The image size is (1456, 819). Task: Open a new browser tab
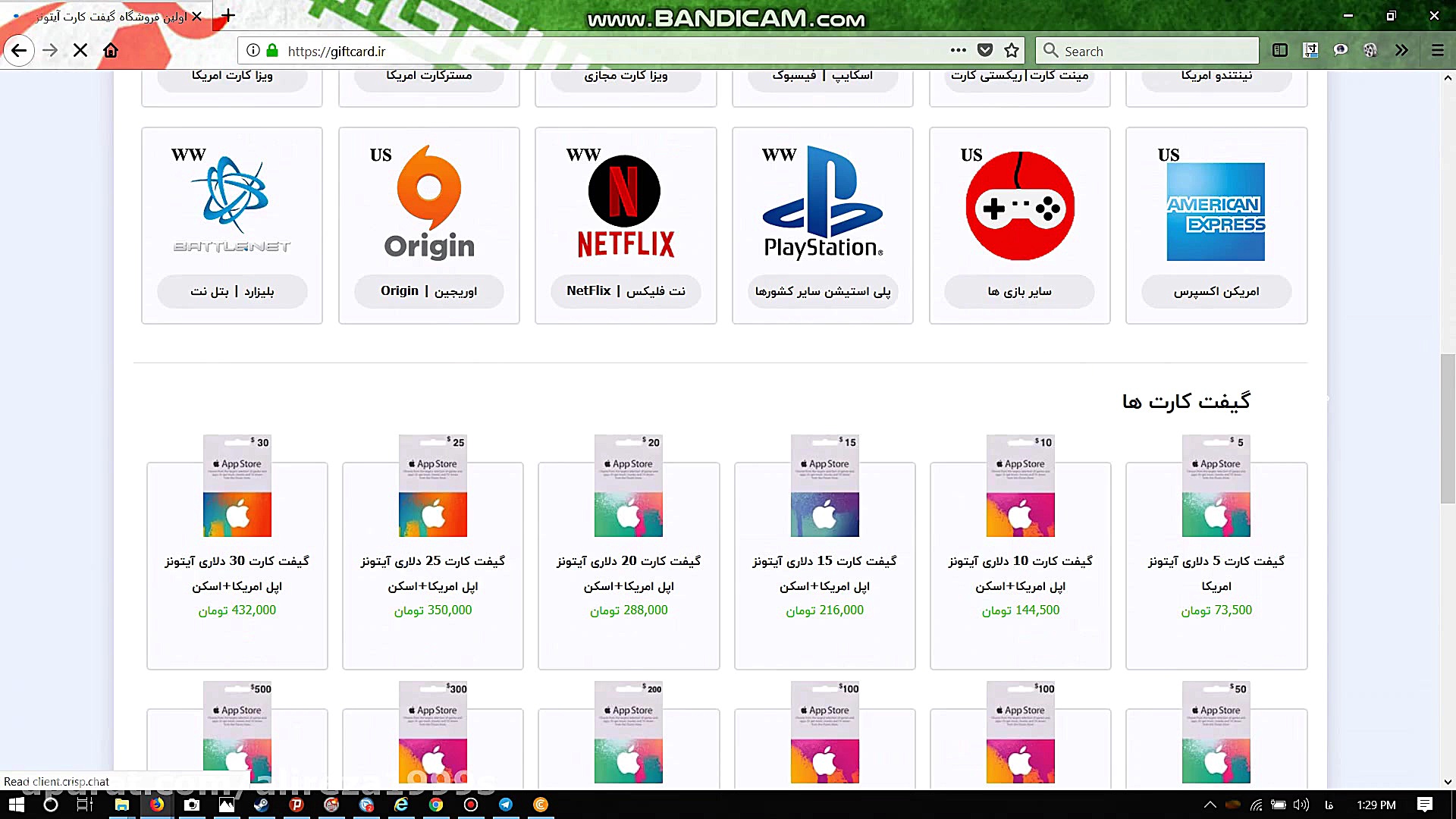tap(227, 15)
